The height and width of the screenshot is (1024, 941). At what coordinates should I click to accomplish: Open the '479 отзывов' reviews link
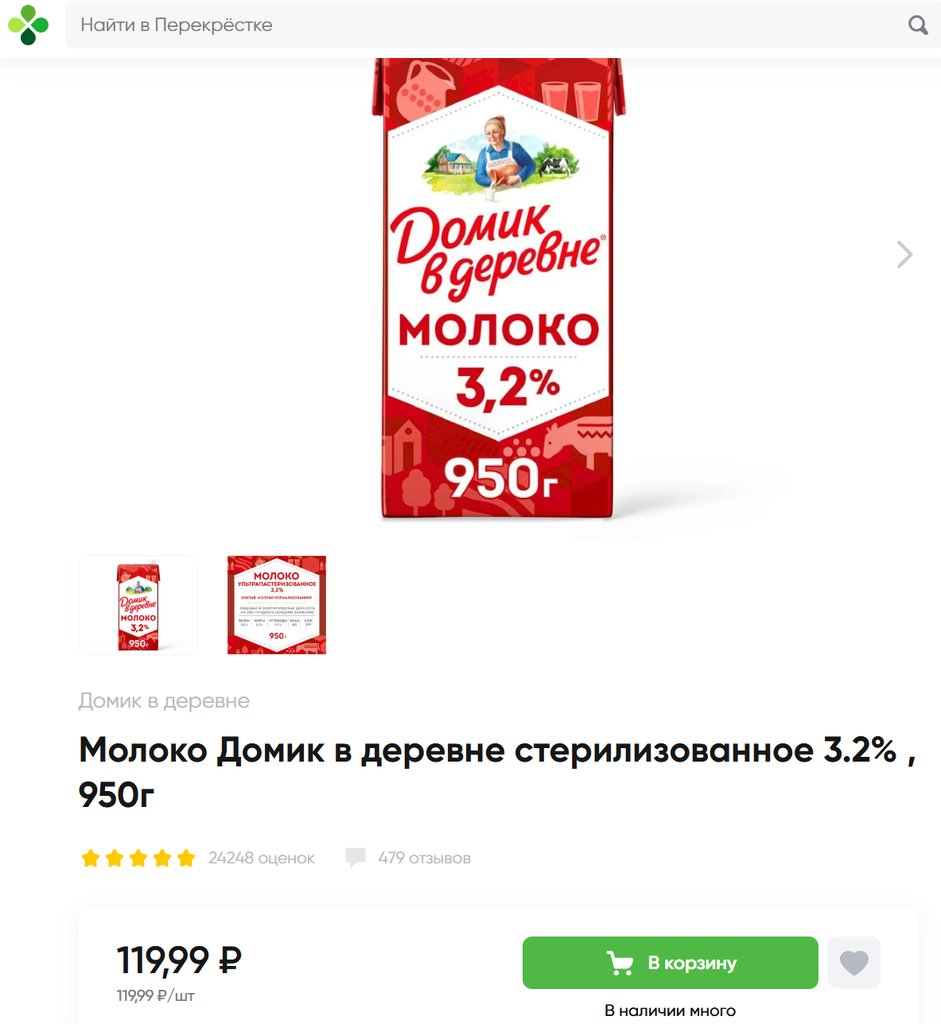[x=424, y=857]
